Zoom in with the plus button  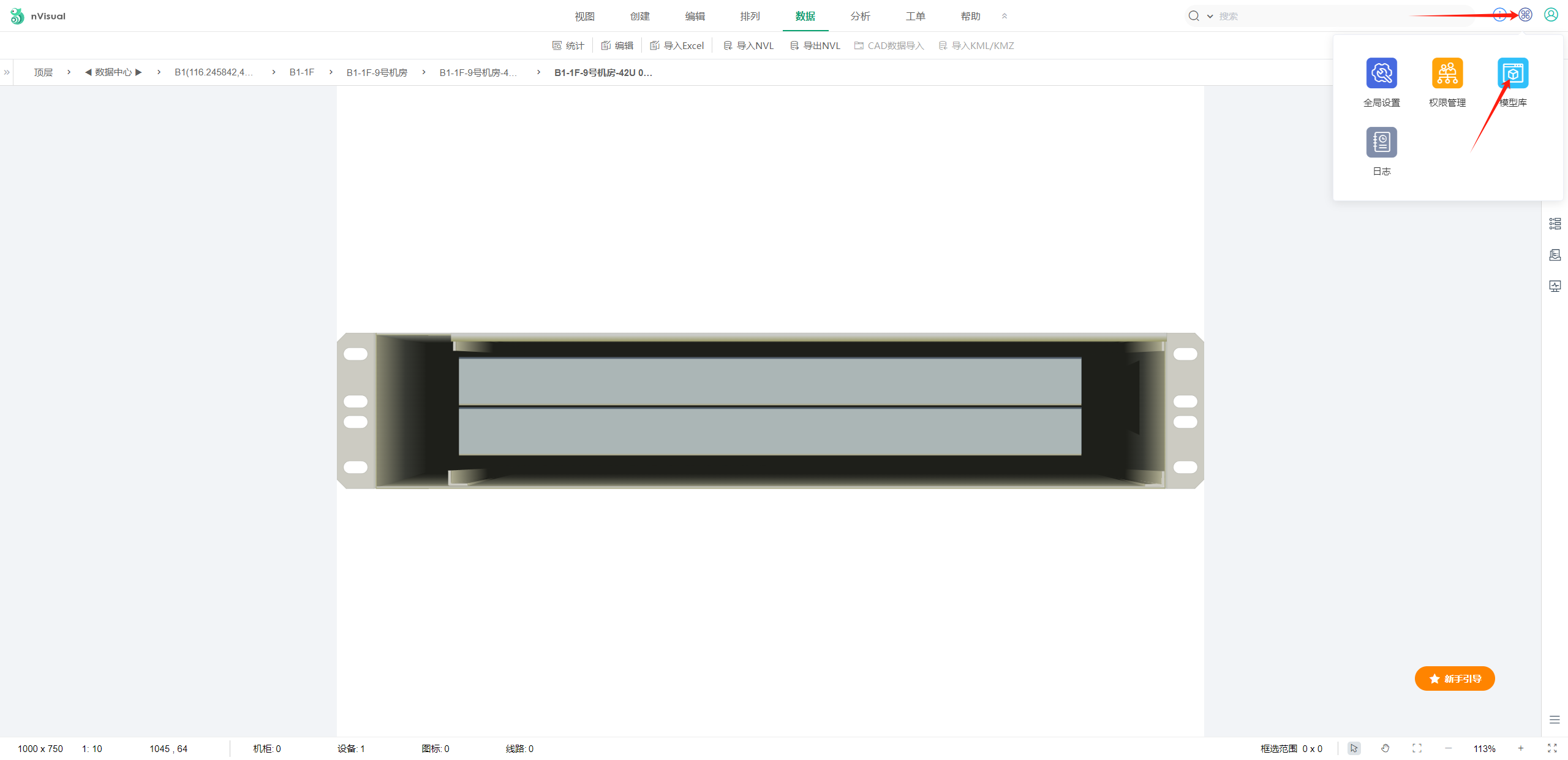point(1520,748)
